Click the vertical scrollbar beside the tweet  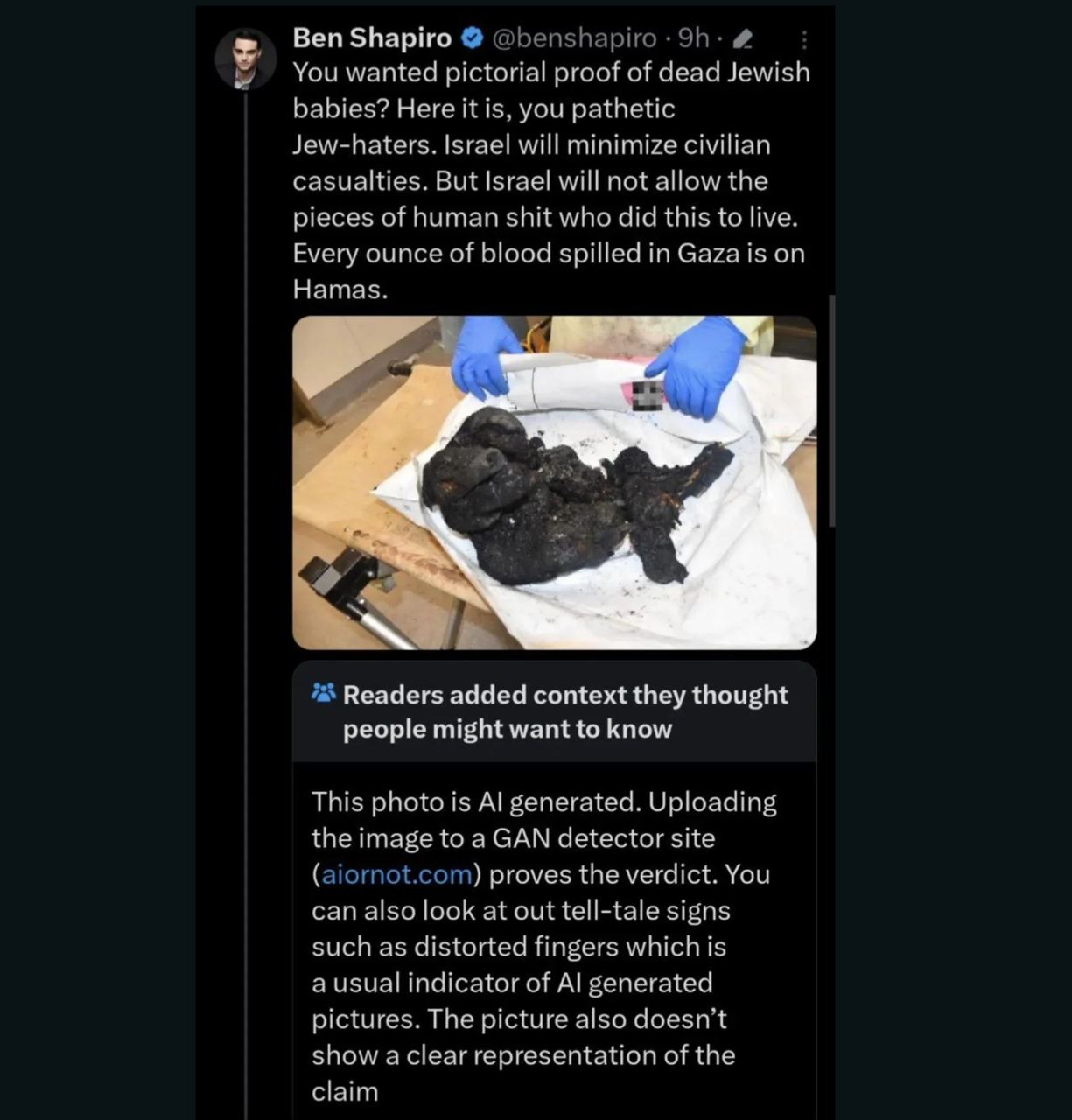pos(831,409)
